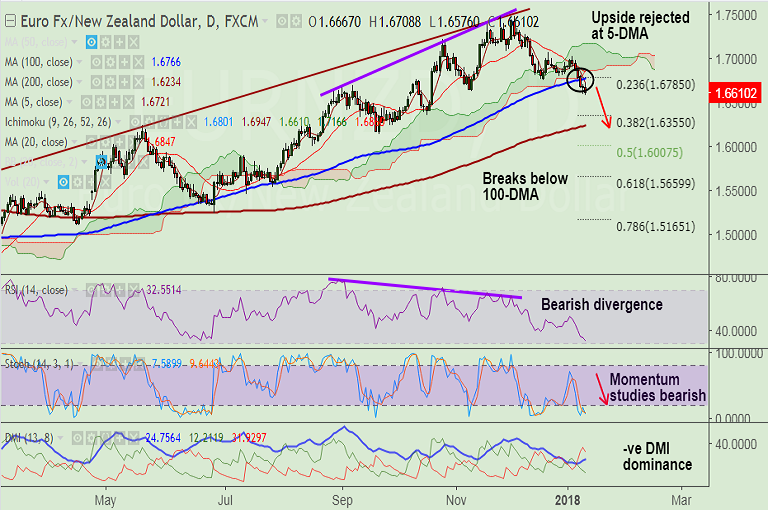The width and height of the screenshot is (768, 511).
Task: Show the hidden MA (50, close) indicator
Action: [x=92, y=42]
